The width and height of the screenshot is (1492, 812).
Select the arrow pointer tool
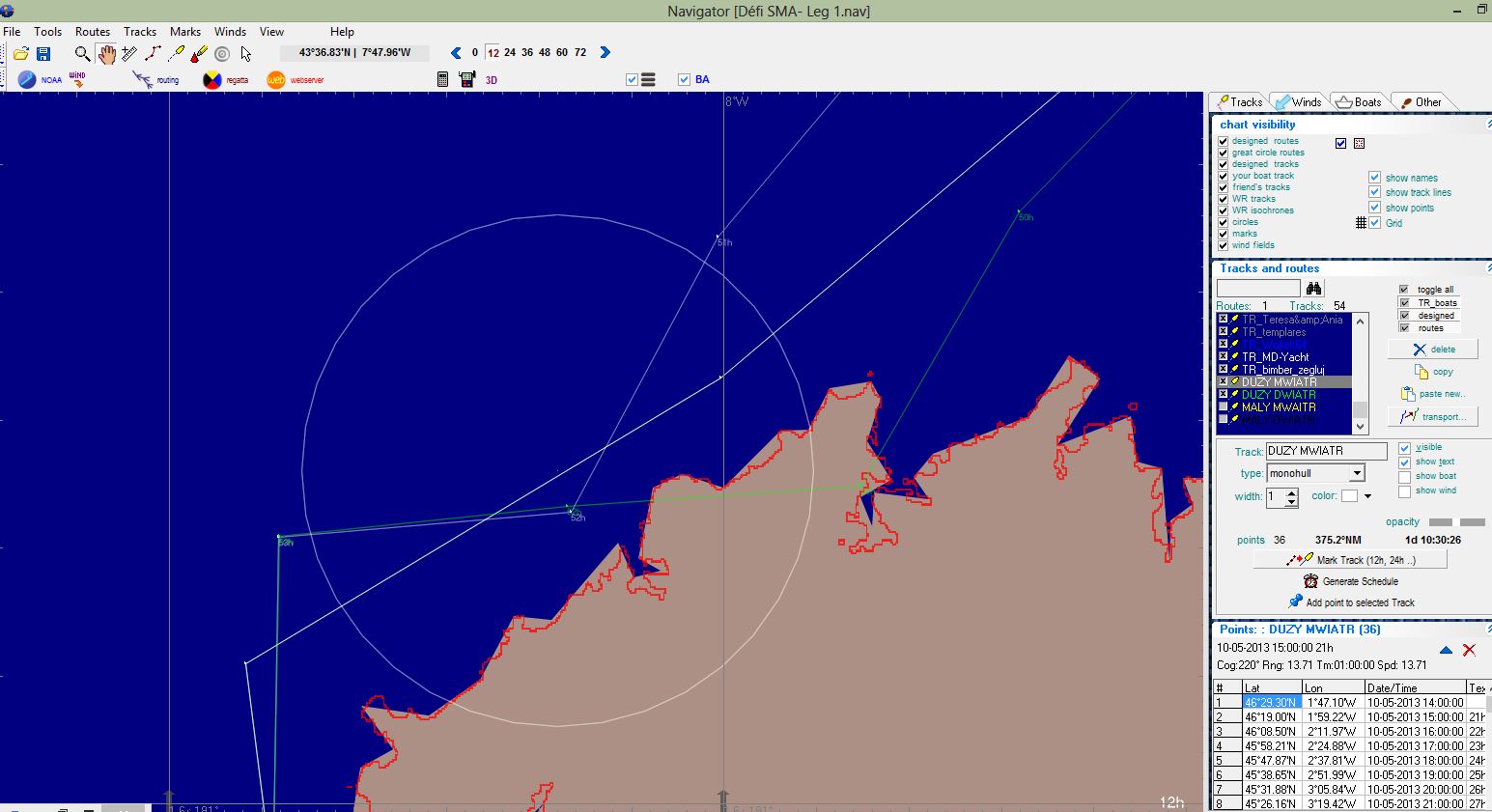click(x=246, y=54)
